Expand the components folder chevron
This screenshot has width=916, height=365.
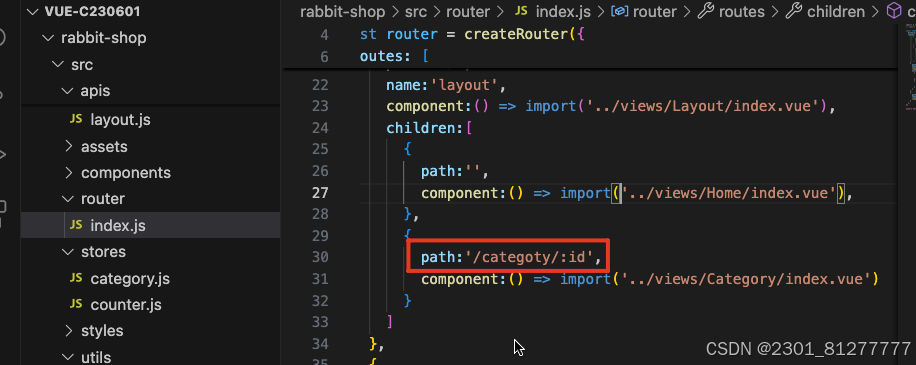pyautogui.click(x=68, y=173)
